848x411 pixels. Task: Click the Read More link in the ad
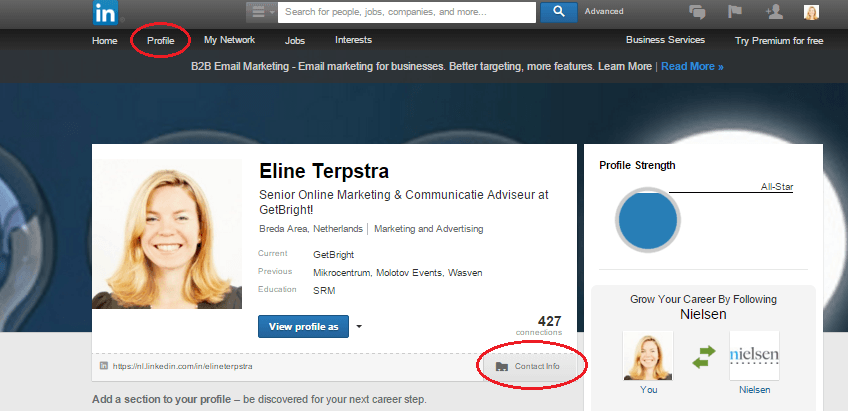[x=692, y=66]
